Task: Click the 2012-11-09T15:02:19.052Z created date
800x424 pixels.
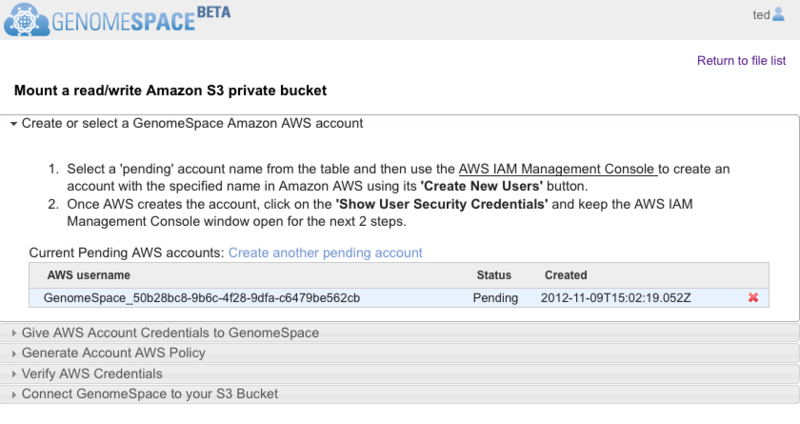Action: click(x=616, y=298)
